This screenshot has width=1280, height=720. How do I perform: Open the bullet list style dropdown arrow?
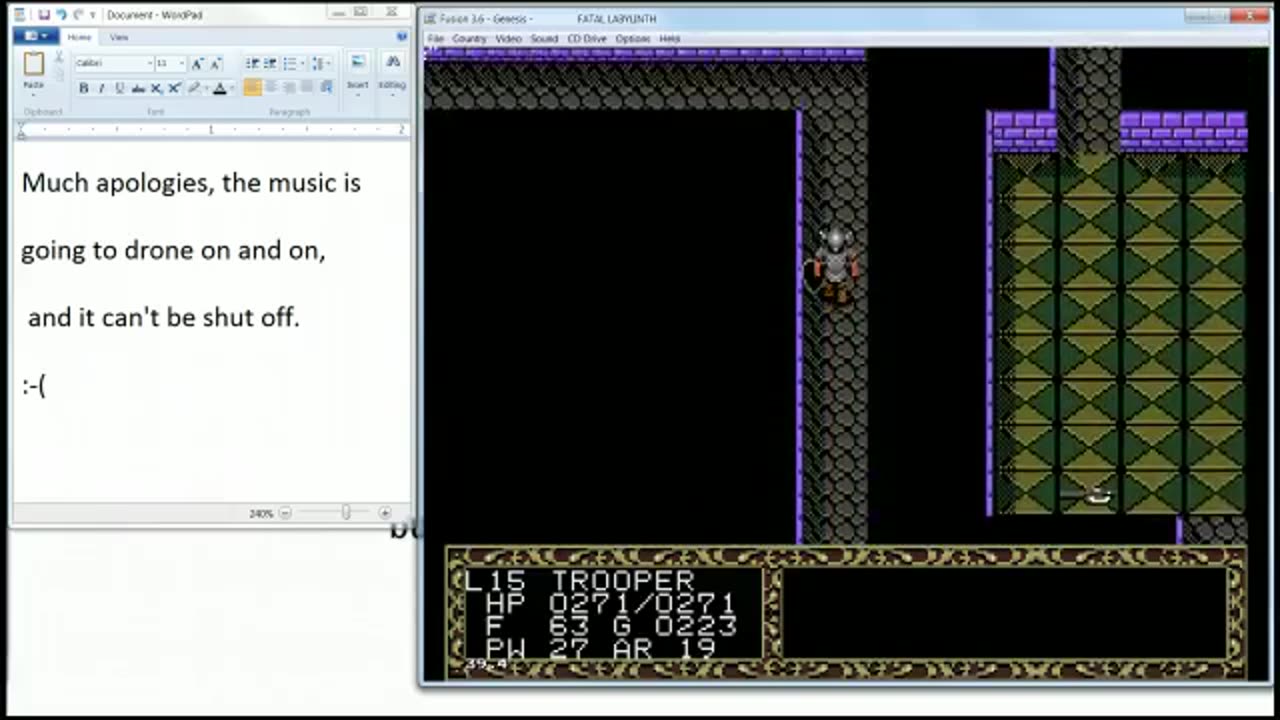(x=302, y=63)
